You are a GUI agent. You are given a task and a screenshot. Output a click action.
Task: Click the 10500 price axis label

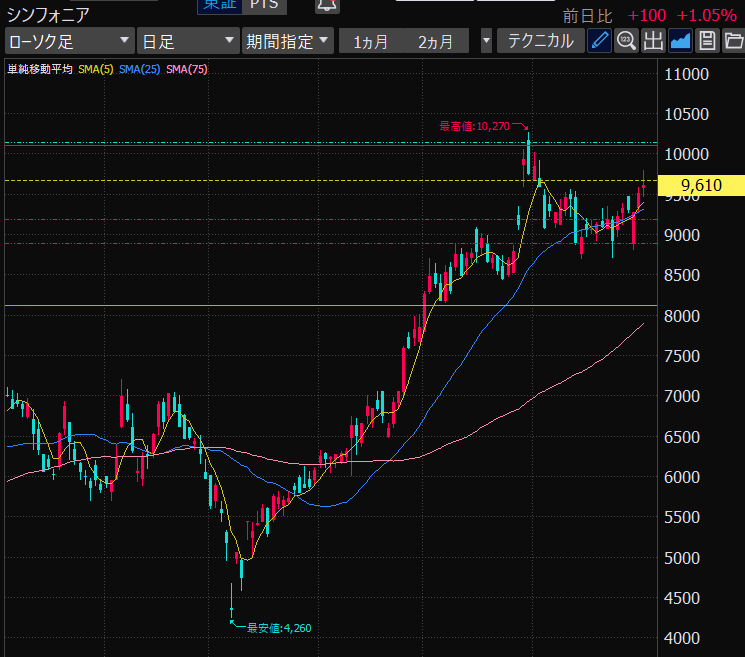pyautogui.click(x=687, y=114)
